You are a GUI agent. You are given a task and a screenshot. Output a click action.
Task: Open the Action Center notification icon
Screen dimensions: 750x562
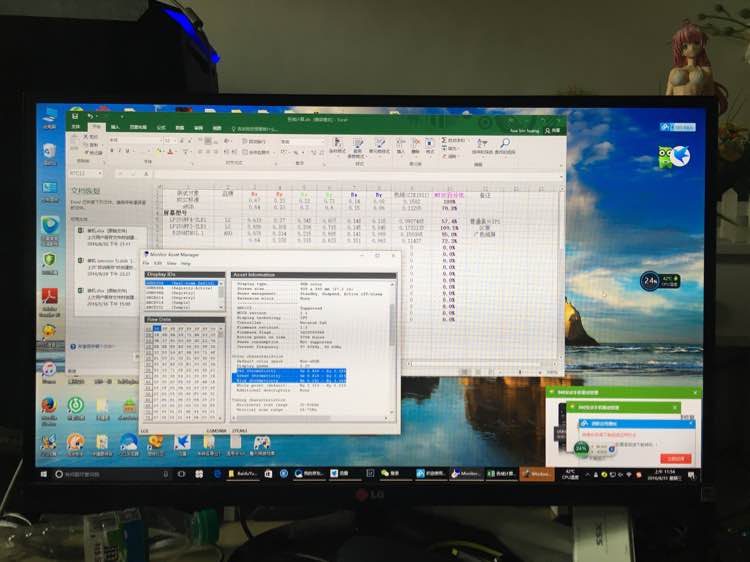[x=692, y=475]
